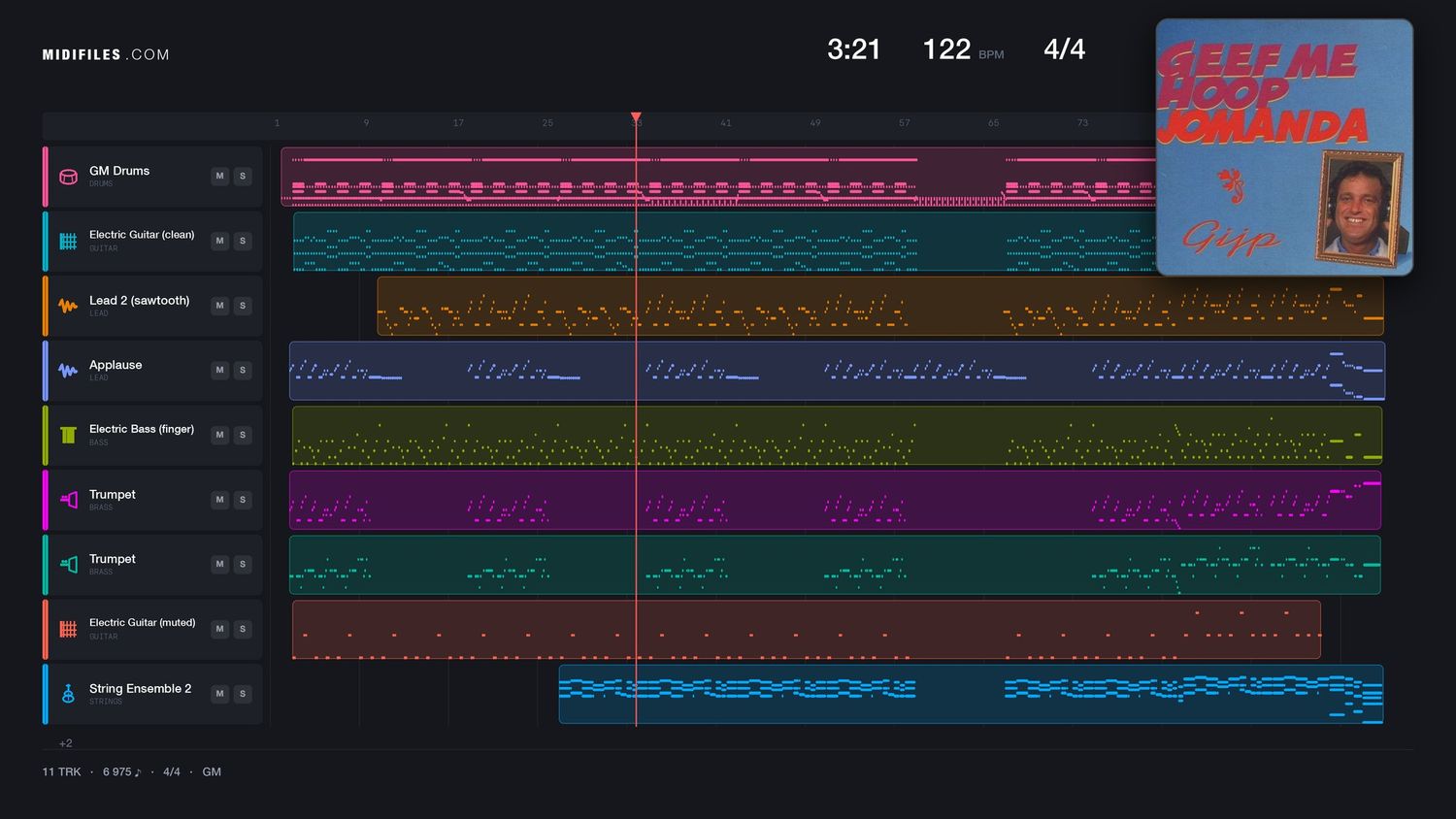Mute the teal Trumpet track
Screen dimensions: 1456x819
click(220, 565)
